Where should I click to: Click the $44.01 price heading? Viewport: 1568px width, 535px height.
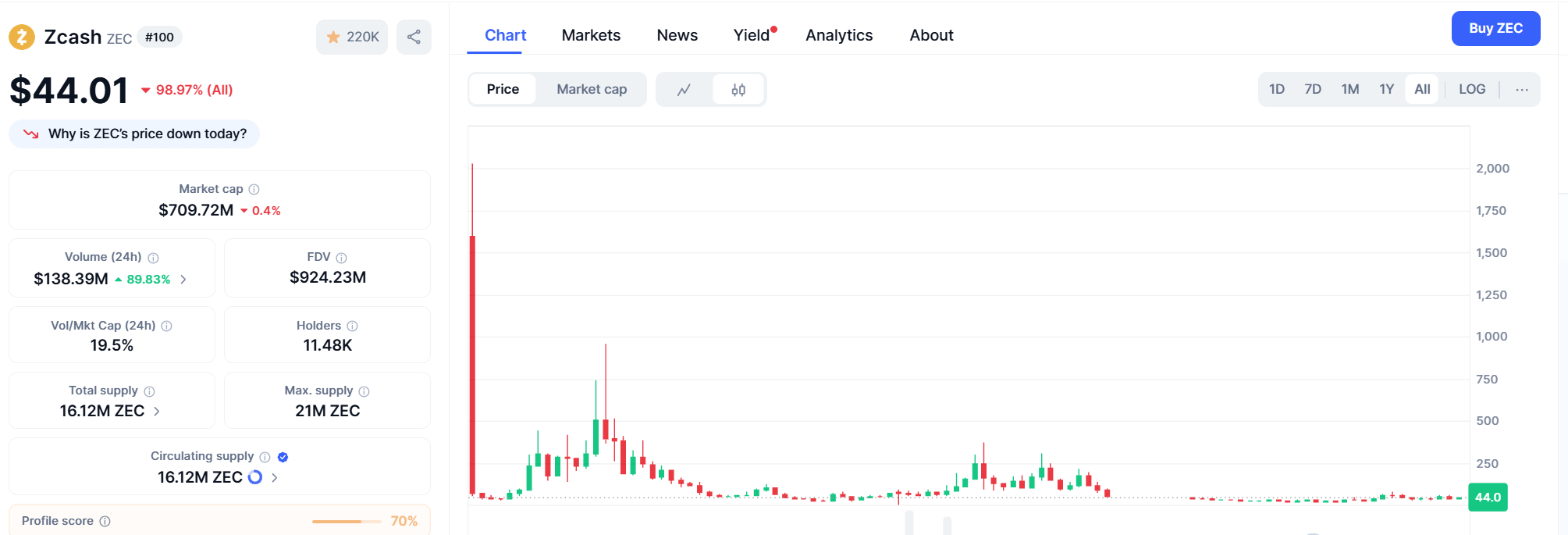(69, 91)
